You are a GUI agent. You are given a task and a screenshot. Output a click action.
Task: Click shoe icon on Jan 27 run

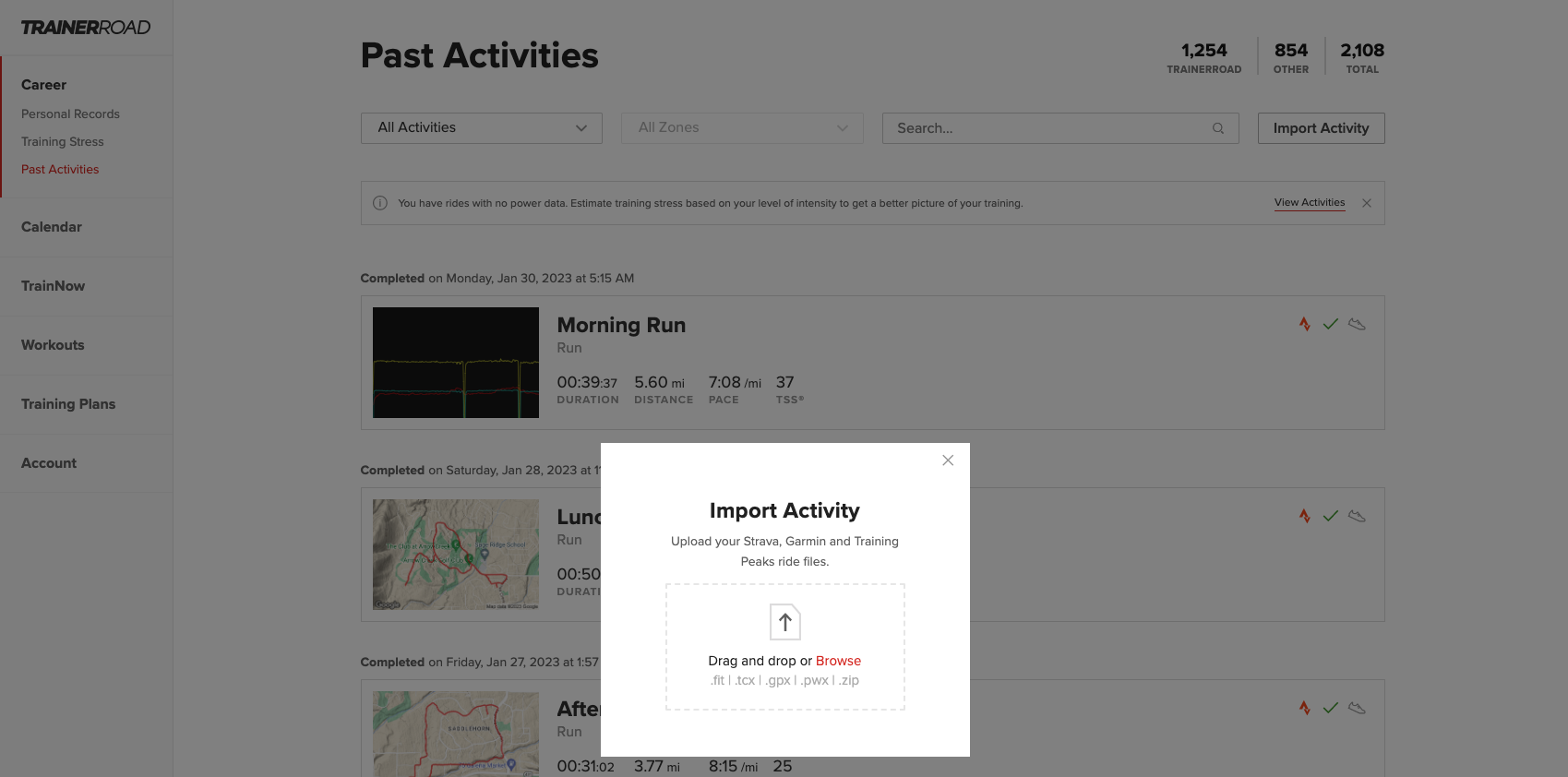click(1357, 708)
